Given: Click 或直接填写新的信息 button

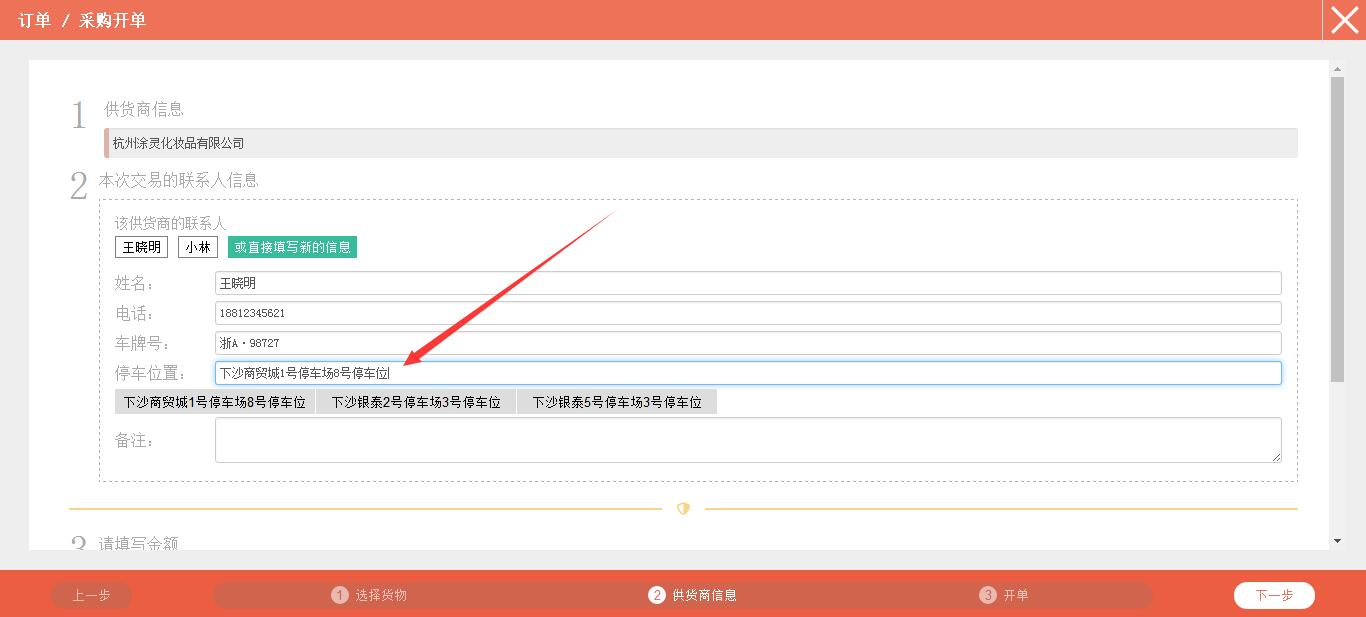Looking at the screenshot, I should coord(292,247).
